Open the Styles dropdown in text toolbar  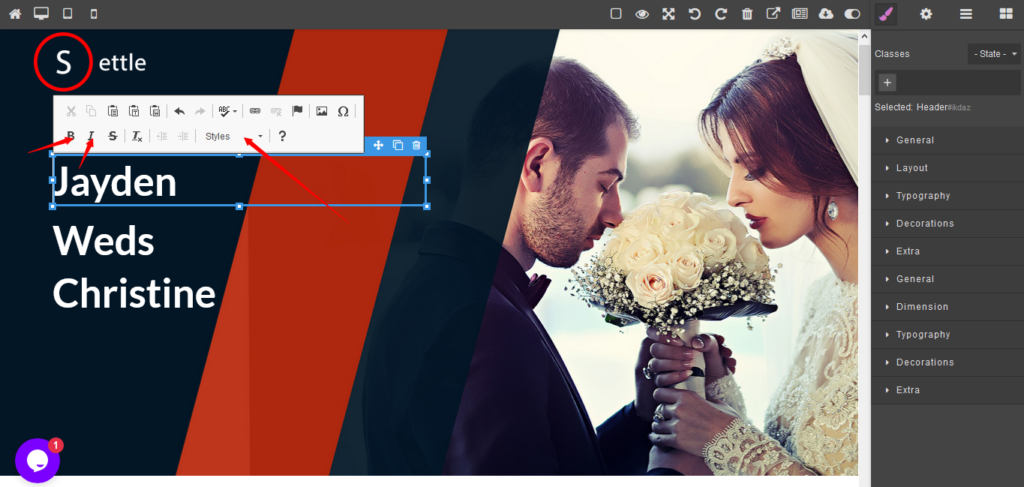(x=234, y=136)
